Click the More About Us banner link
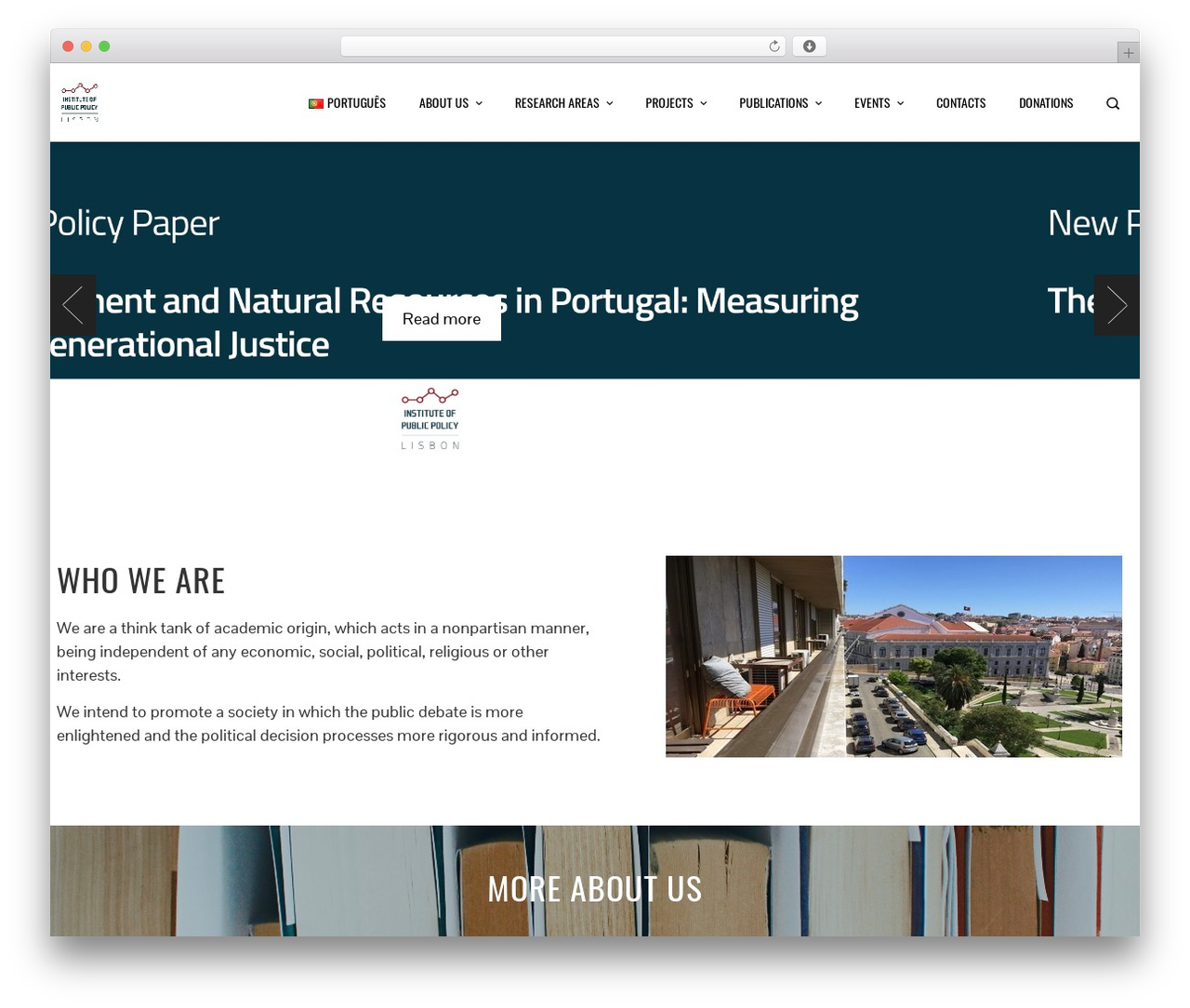The width and height of the screenshot is (1190, 1008). 595,889
